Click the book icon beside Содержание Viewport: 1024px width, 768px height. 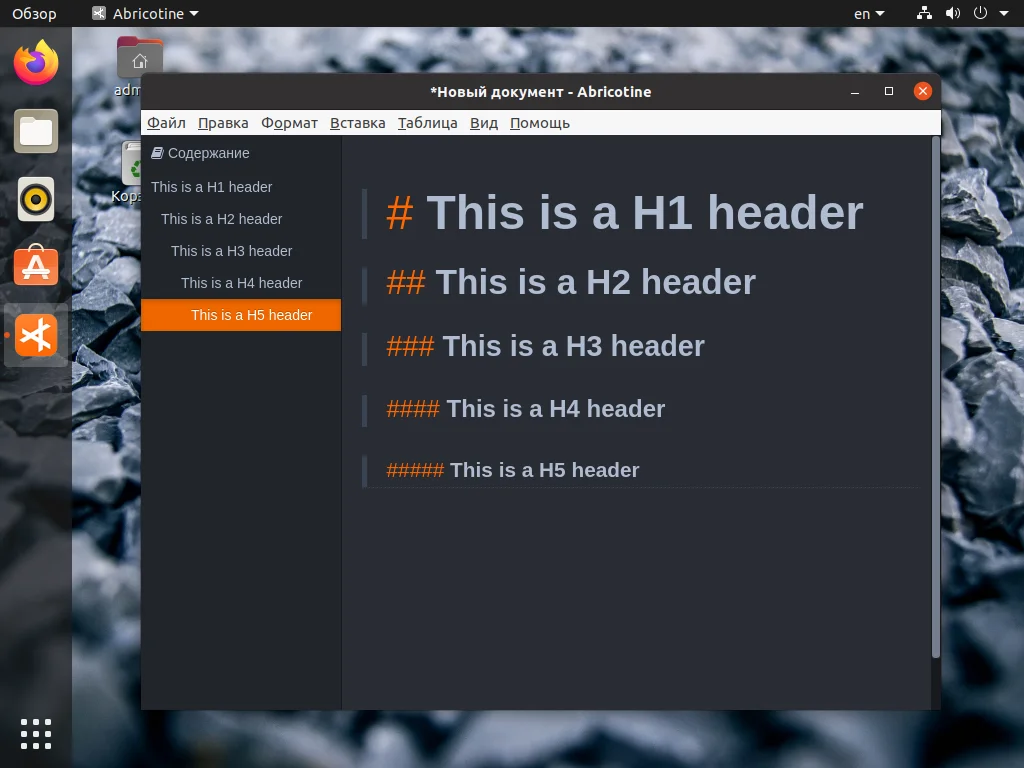pos(158,153)
